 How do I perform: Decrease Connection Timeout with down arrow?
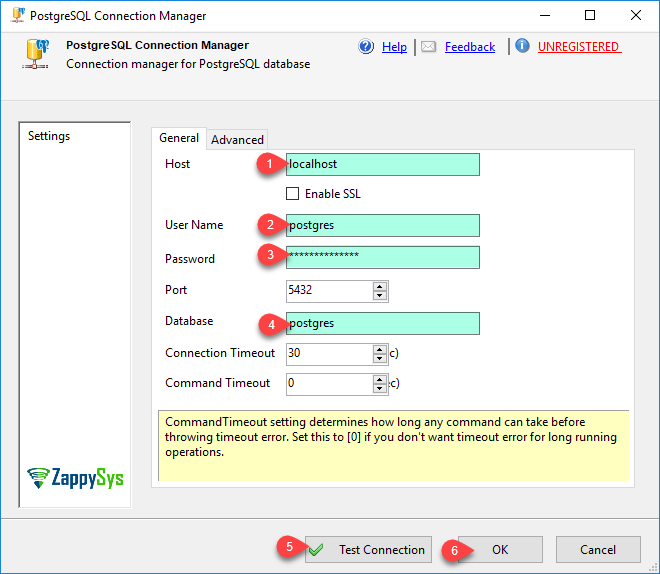pos(380,359)
